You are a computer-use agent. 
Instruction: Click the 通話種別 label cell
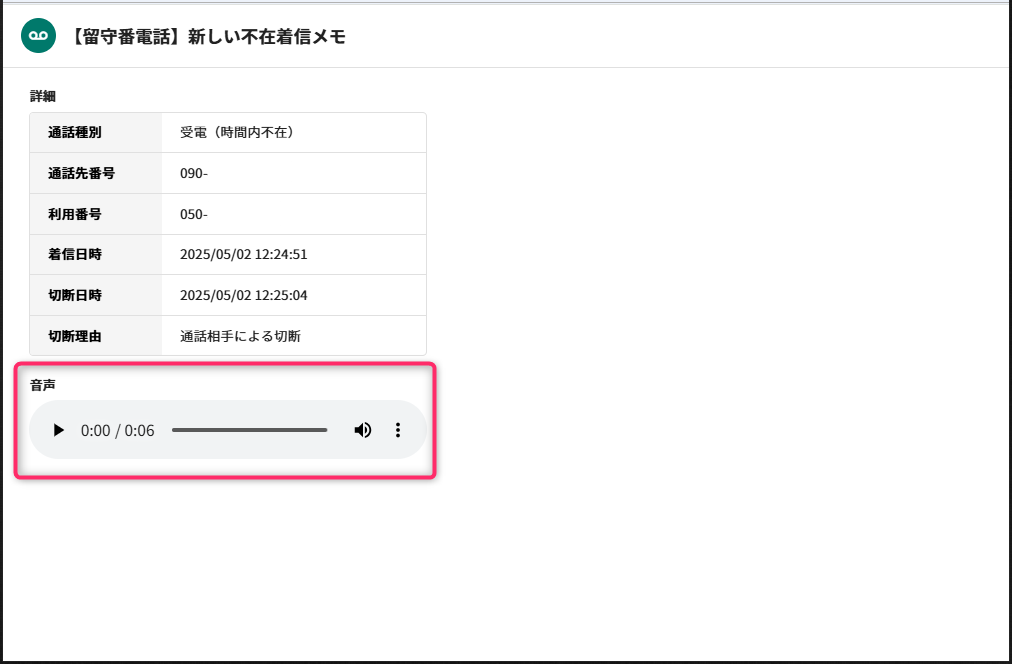(96, 132)
